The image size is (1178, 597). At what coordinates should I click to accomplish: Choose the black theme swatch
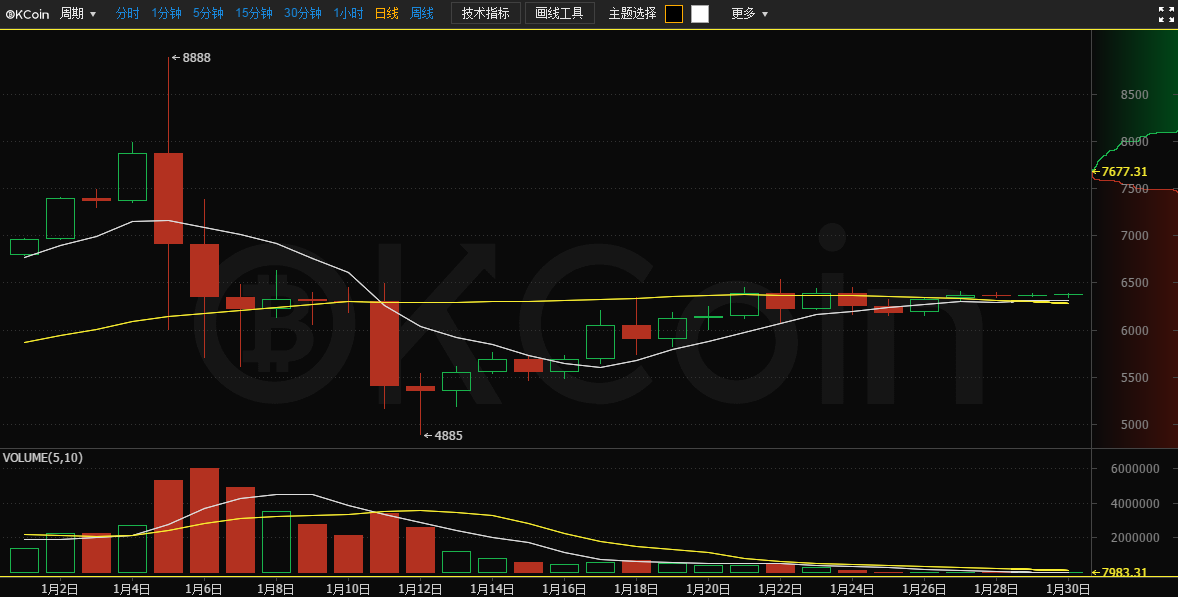(x=674, y=14)
